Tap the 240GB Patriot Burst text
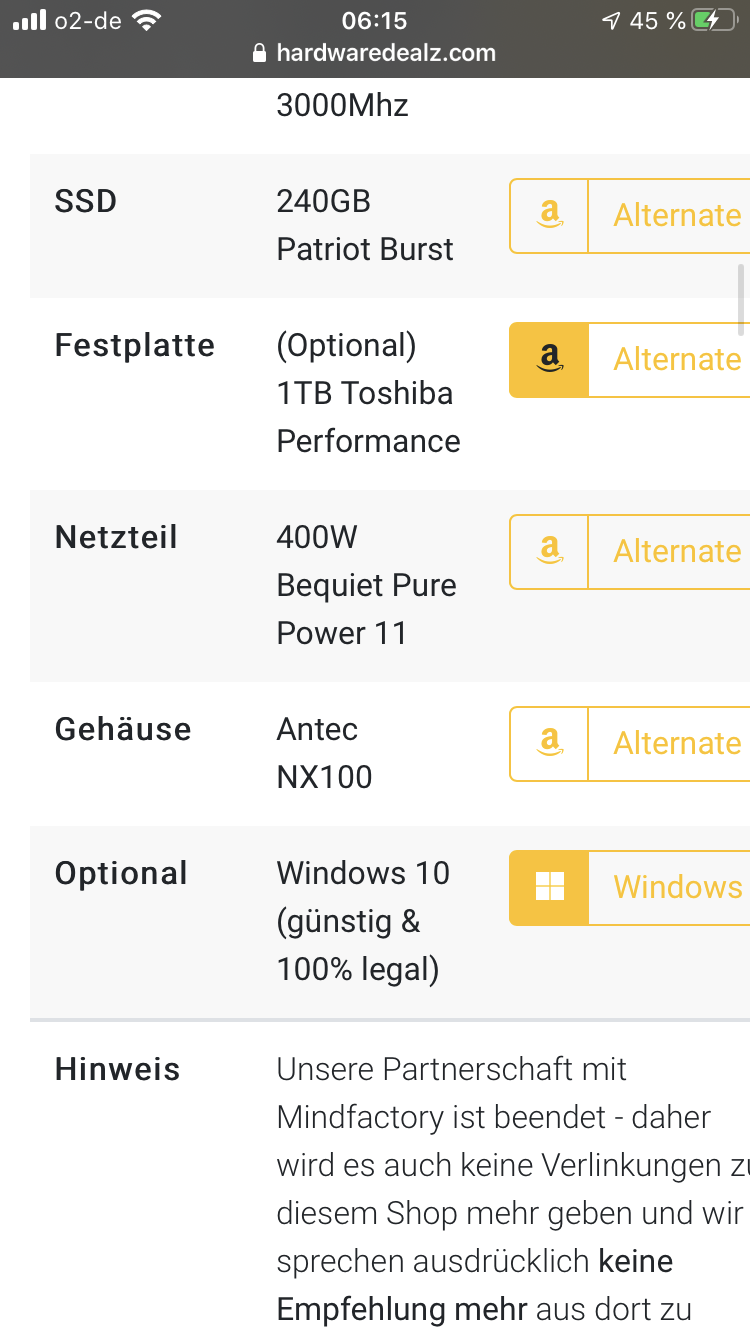The width and height of the screenshot is (750, 1334). (x=364, y=225)
